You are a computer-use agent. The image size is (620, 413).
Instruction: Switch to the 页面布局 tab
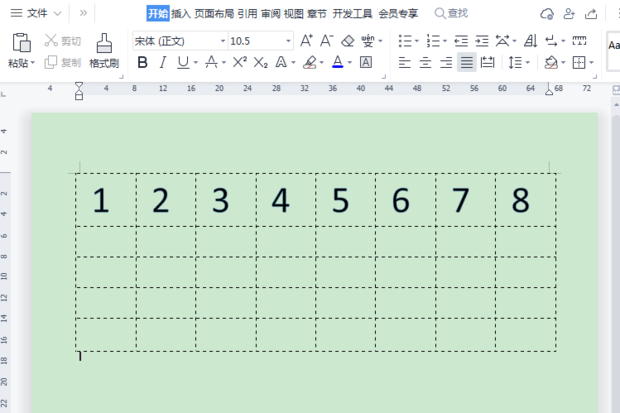(x=214, y=14)
